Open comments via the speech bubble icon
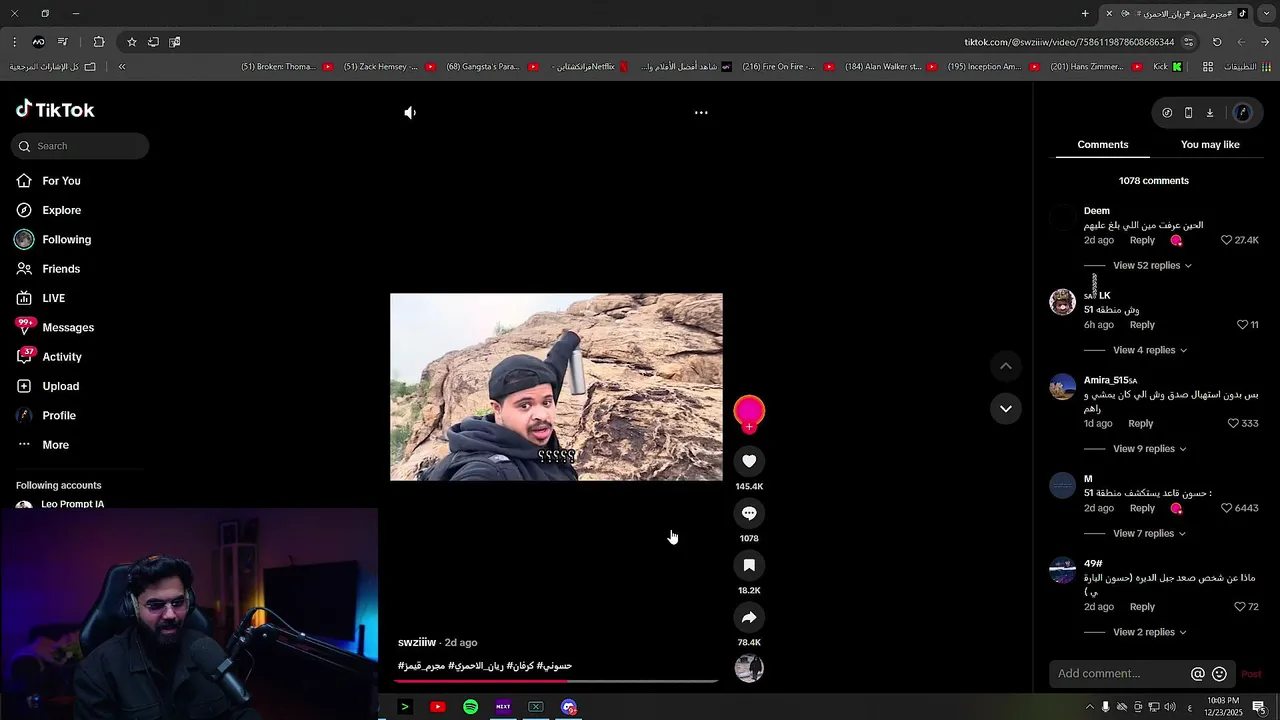The width and height of the screenshot is (1280, 720). (749, 513)
